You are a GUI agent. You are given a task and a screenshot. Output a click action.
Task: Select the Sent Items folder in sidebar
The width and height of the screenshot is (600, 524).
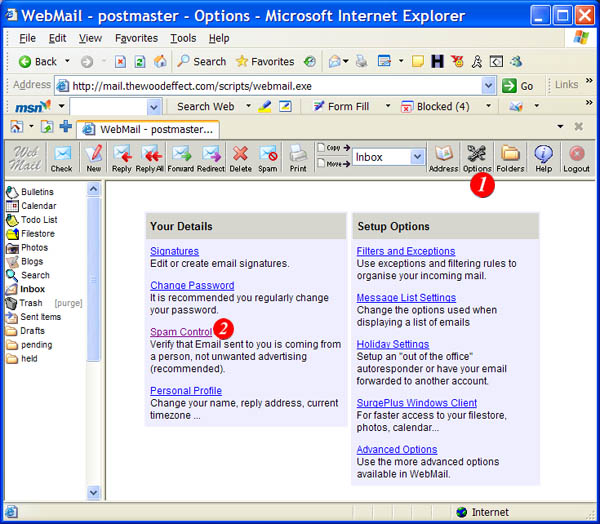point(41,317)
